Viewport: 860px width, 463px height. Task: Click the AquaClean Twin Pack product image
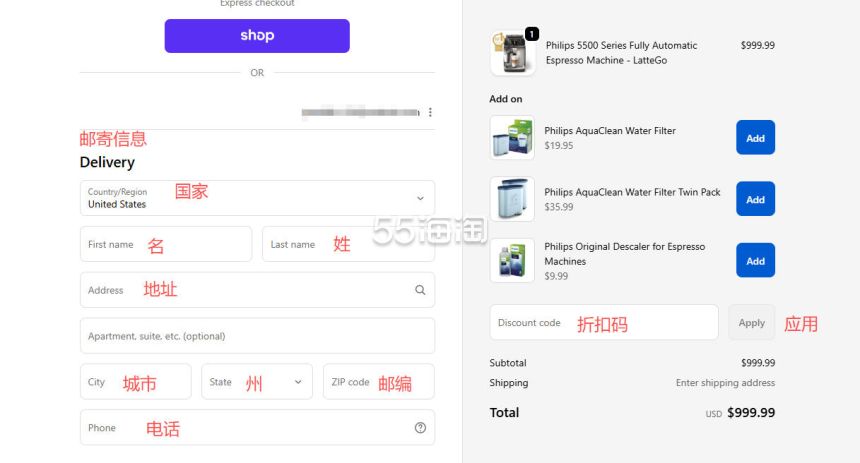tap(512, 199)
